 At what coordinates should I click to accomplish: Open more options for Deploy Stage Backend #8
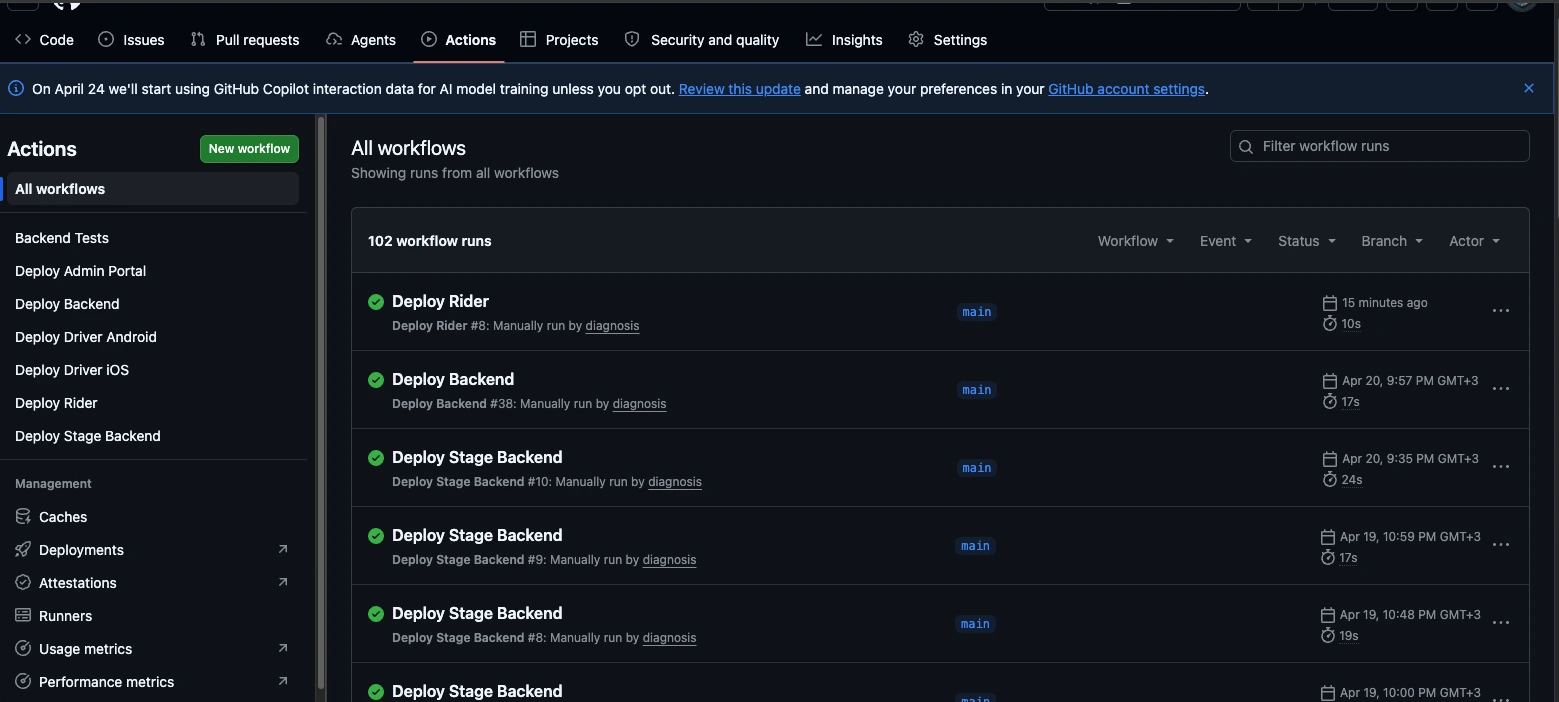[1500, 623]
